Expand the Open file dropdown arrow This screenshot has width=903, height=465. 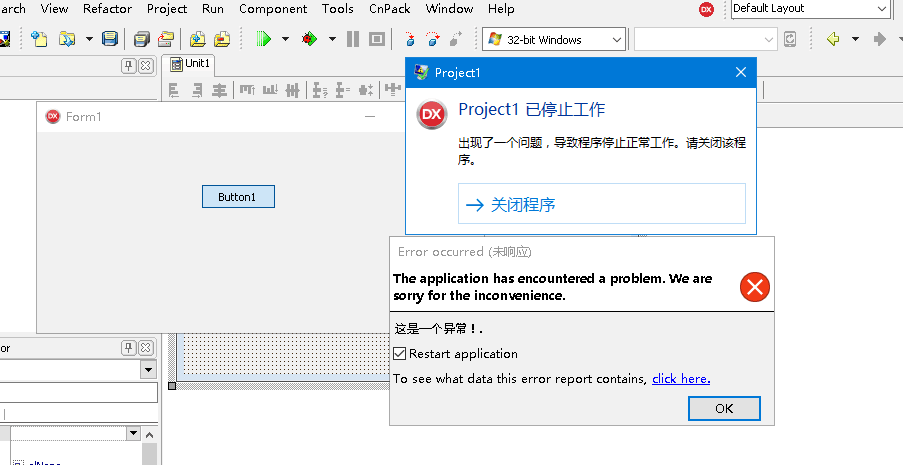tap(89, 39)
